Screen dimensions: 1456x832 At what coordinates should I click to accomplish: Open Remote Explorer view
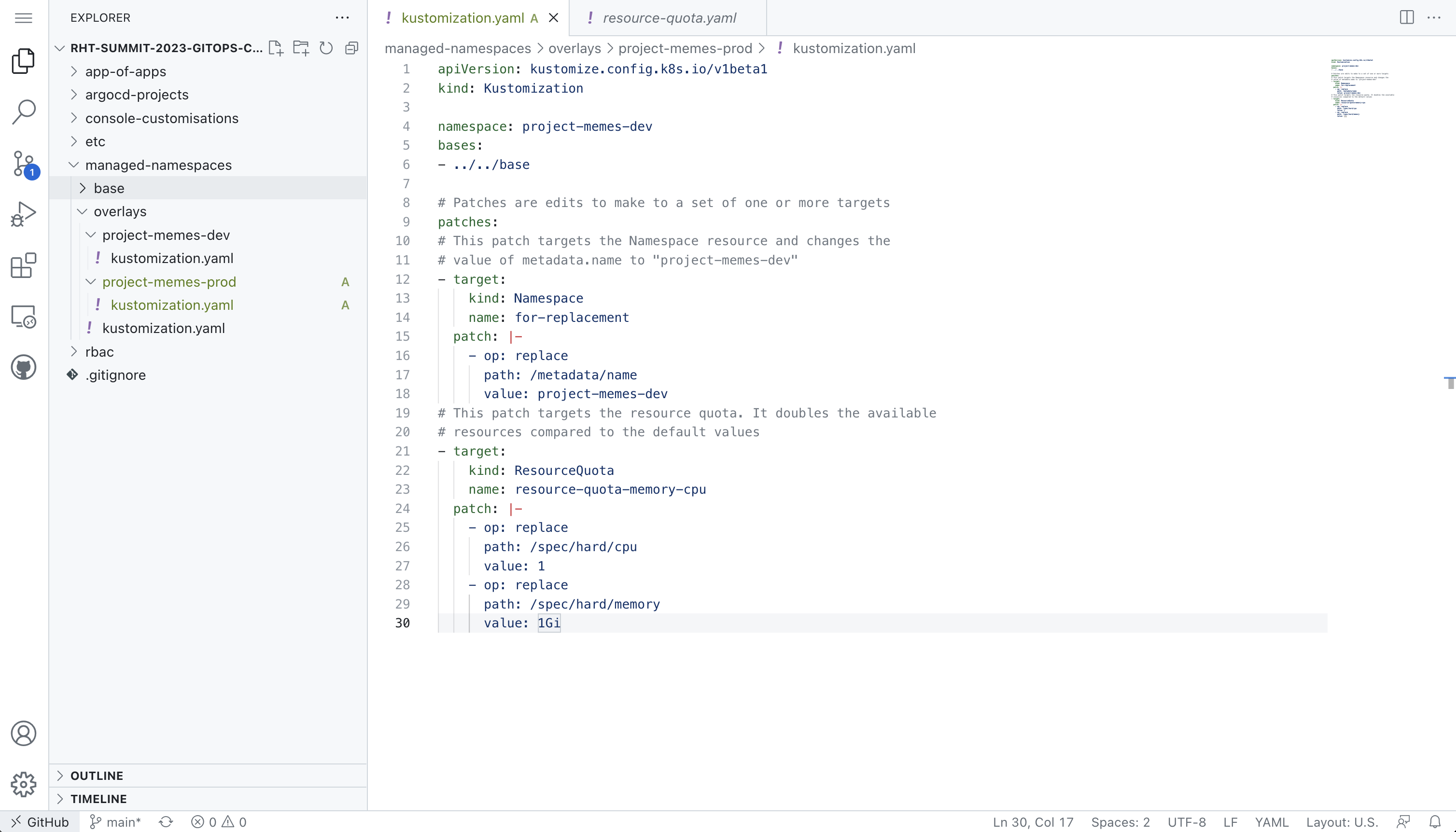click(x=24, y=316)
